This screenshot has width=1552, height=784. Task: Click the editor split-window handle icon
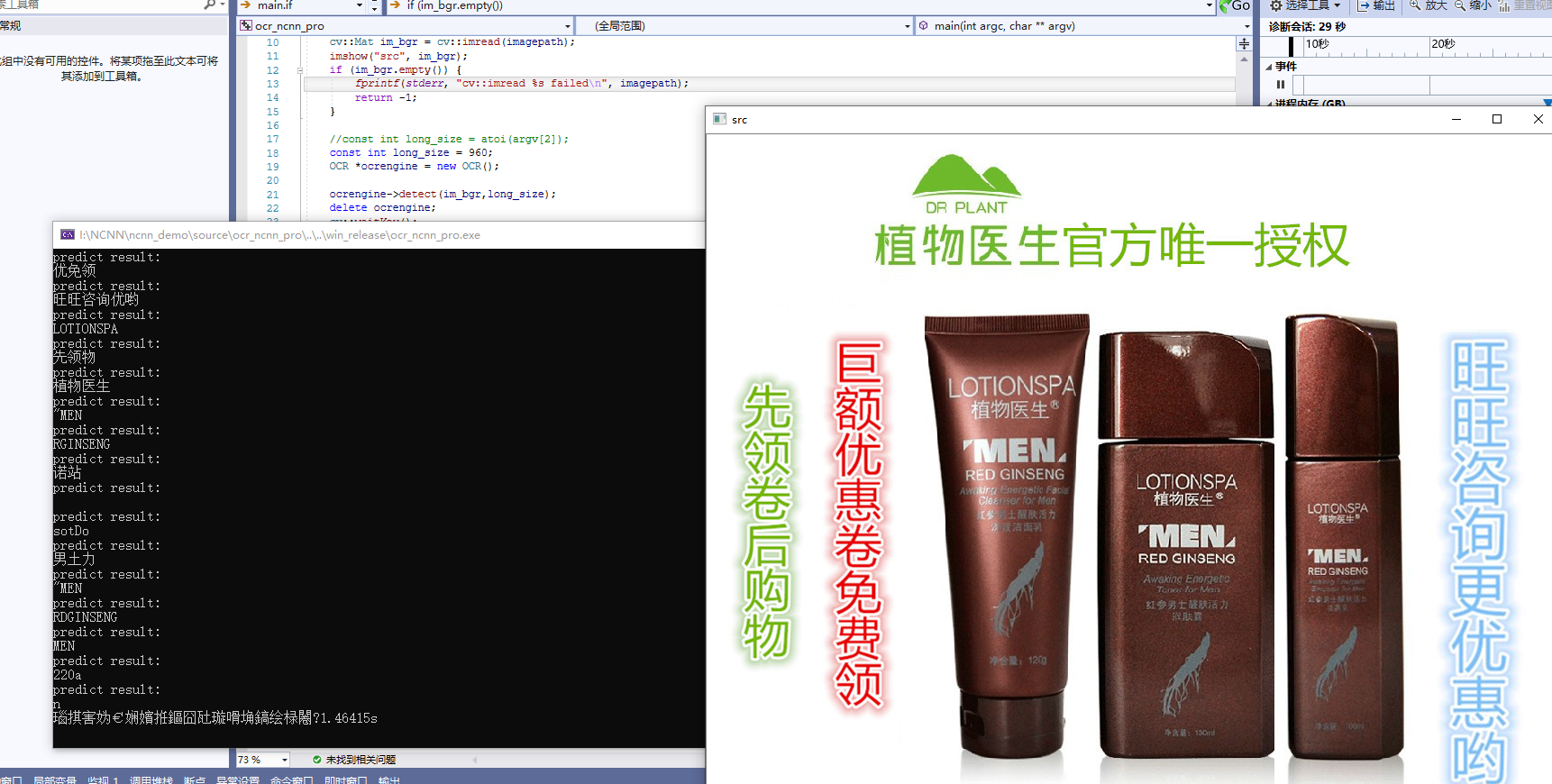tap(1244, 43)
